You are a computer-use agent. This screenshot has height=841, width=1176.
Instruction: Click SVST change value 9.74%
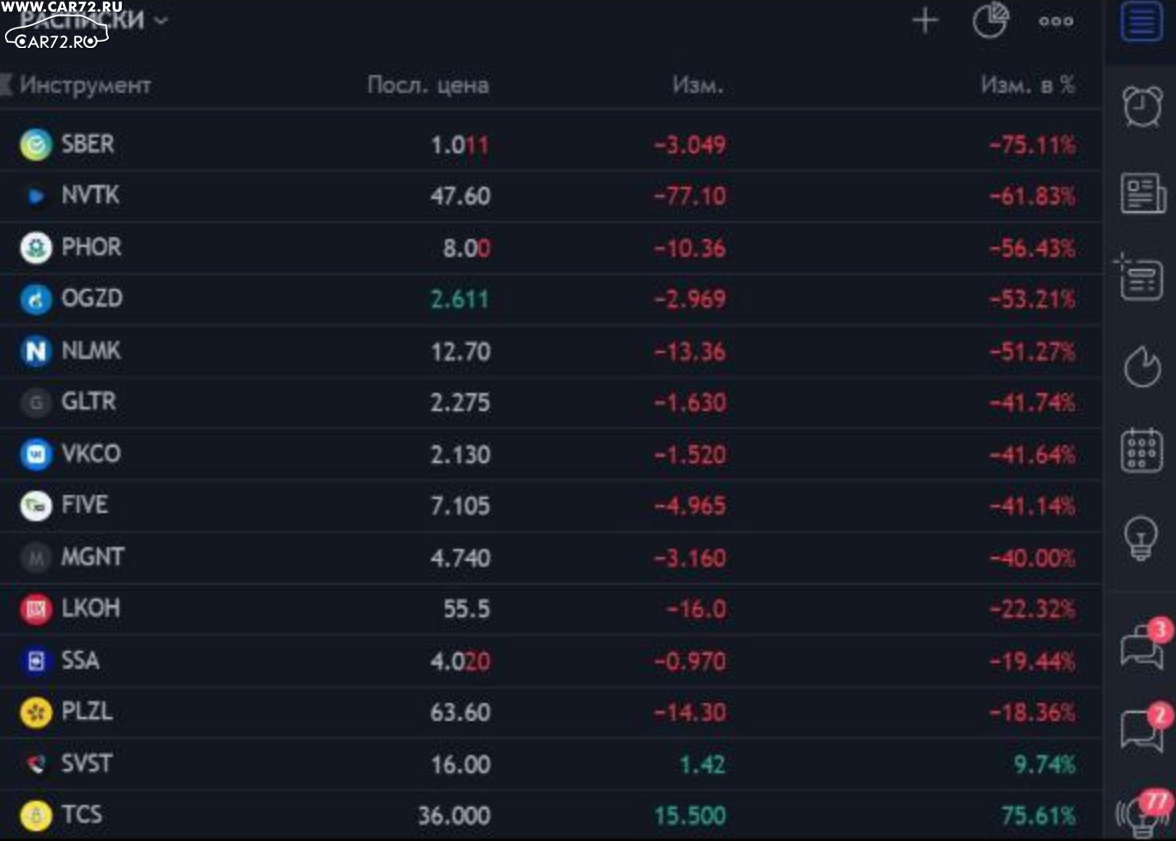tap(1044, 764)
